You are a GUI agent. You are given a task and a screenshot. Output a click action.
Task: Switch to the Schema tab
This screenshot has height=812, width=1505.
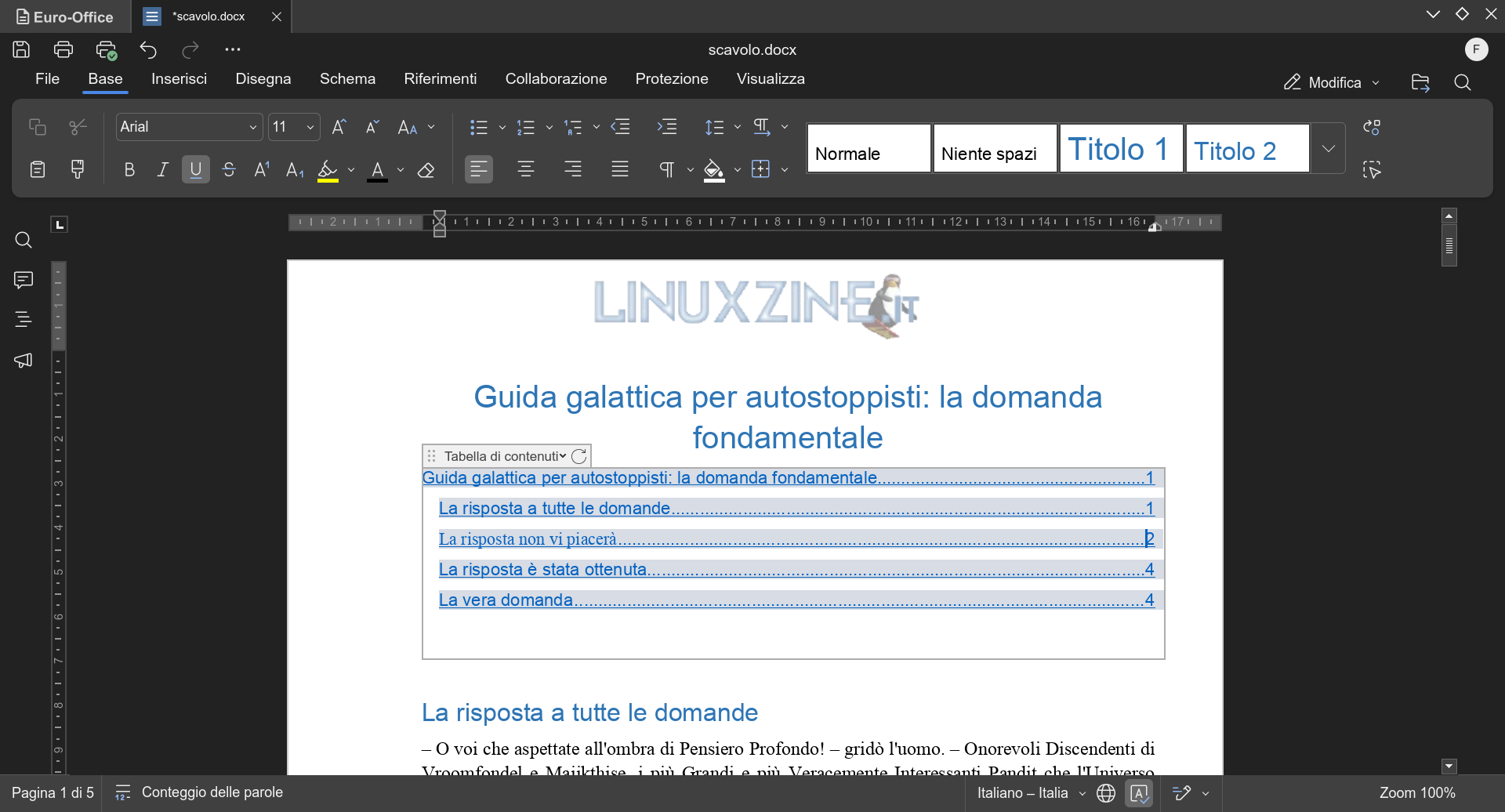click(347, 79)
